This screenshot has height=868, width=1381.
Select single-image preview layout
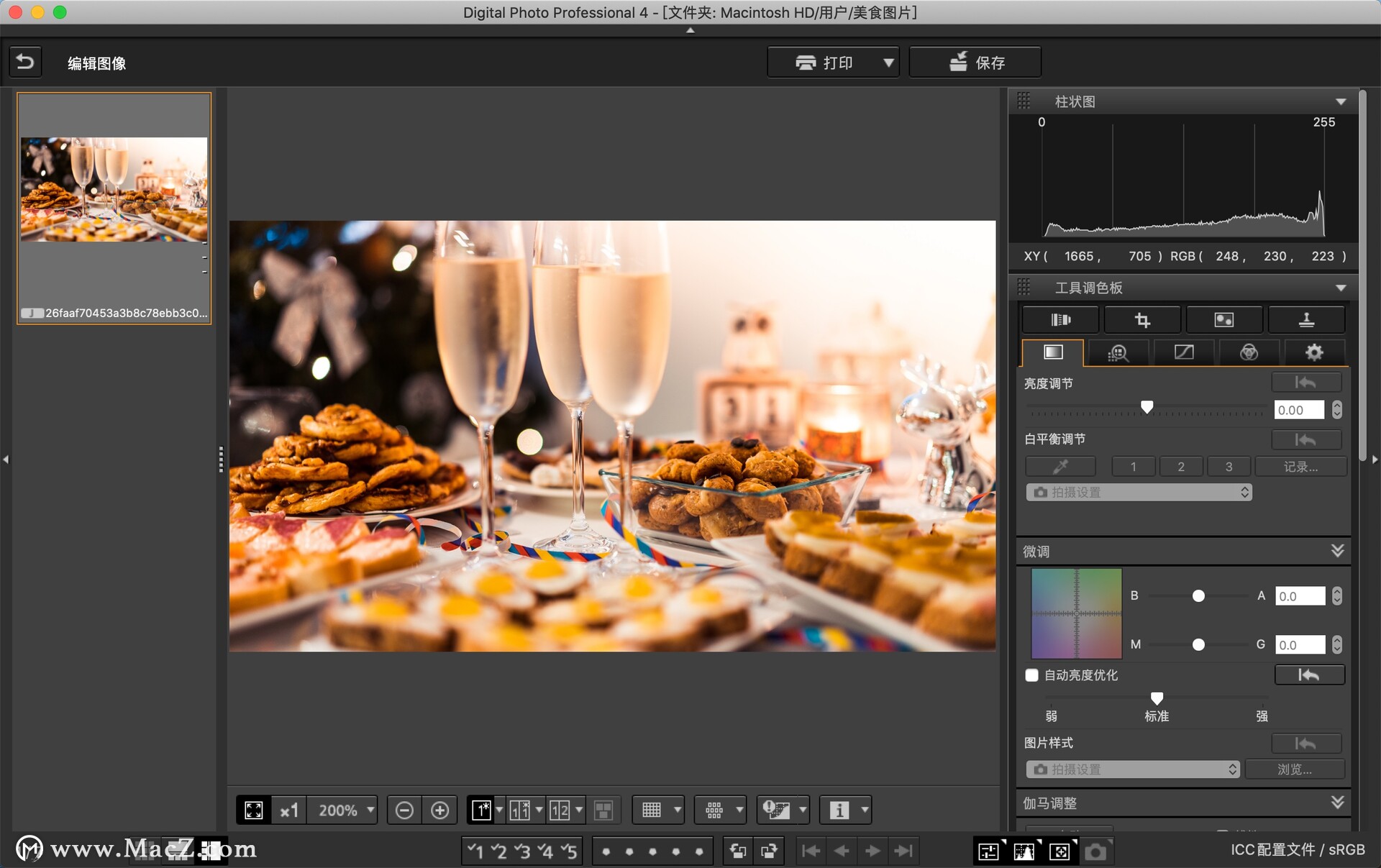[x=481, y=810]
